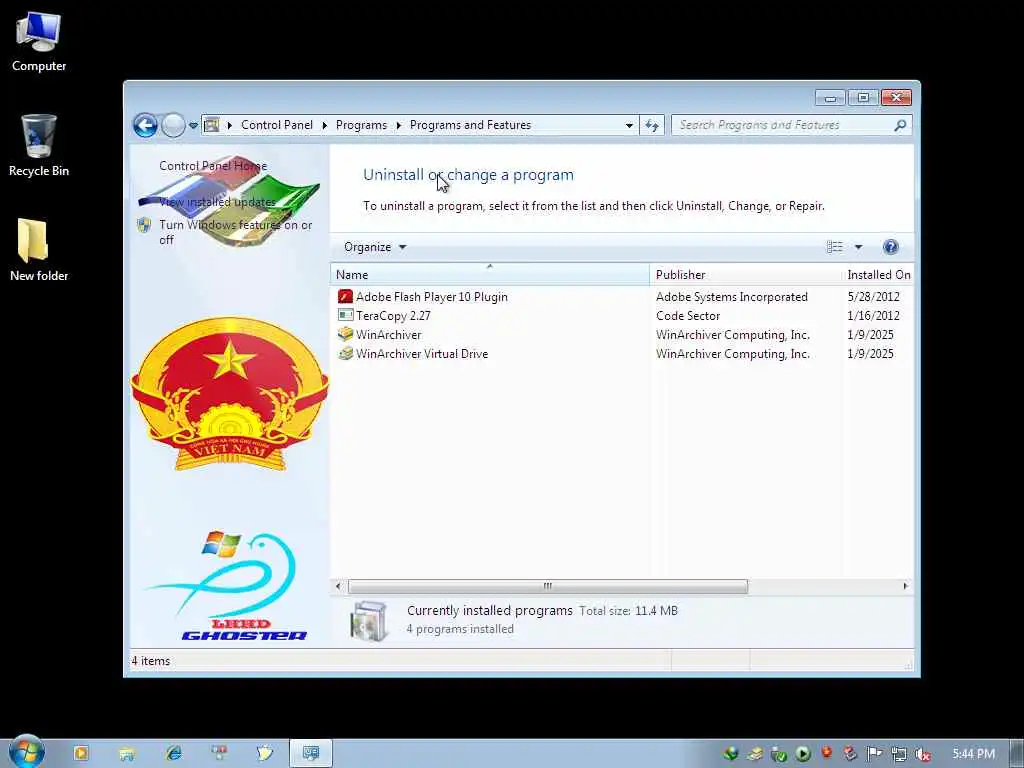The width and height of the screenshot is (1024, 768).
Task: Open the Windows Start orb
Action: tap(26, 752)
